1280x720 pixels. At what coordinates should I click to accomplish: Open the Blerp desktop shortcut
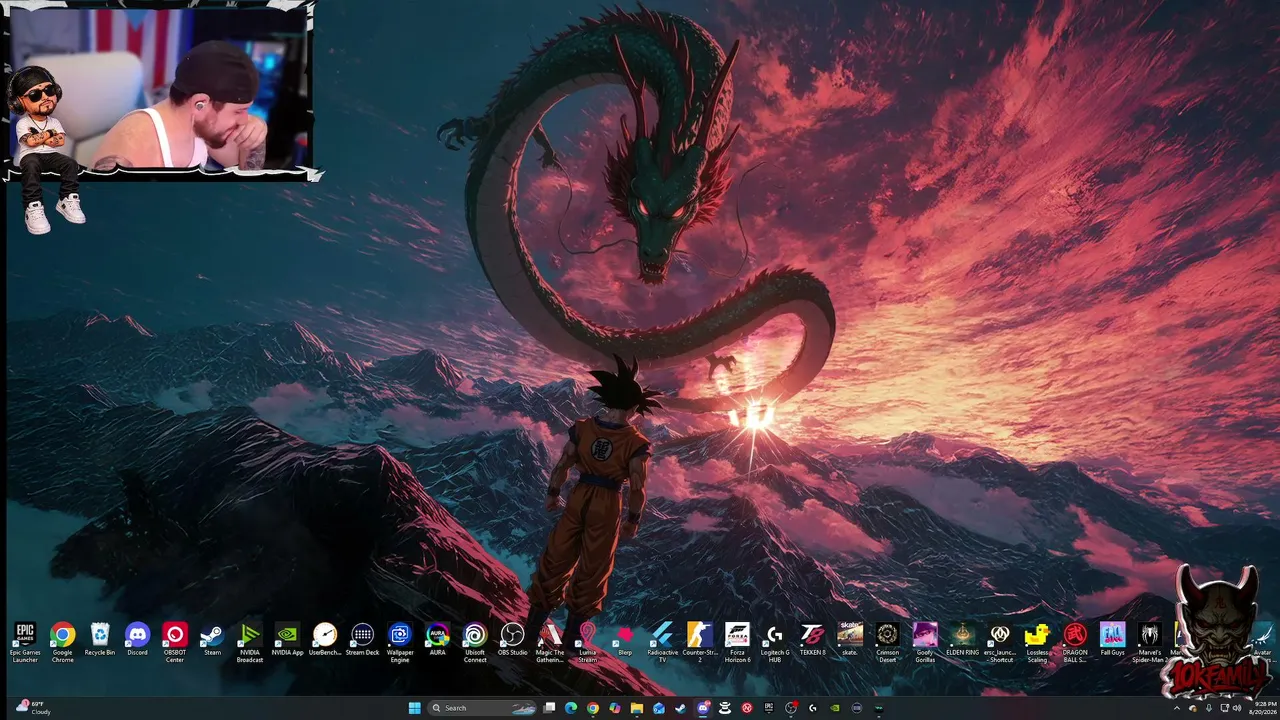point(625,639)
